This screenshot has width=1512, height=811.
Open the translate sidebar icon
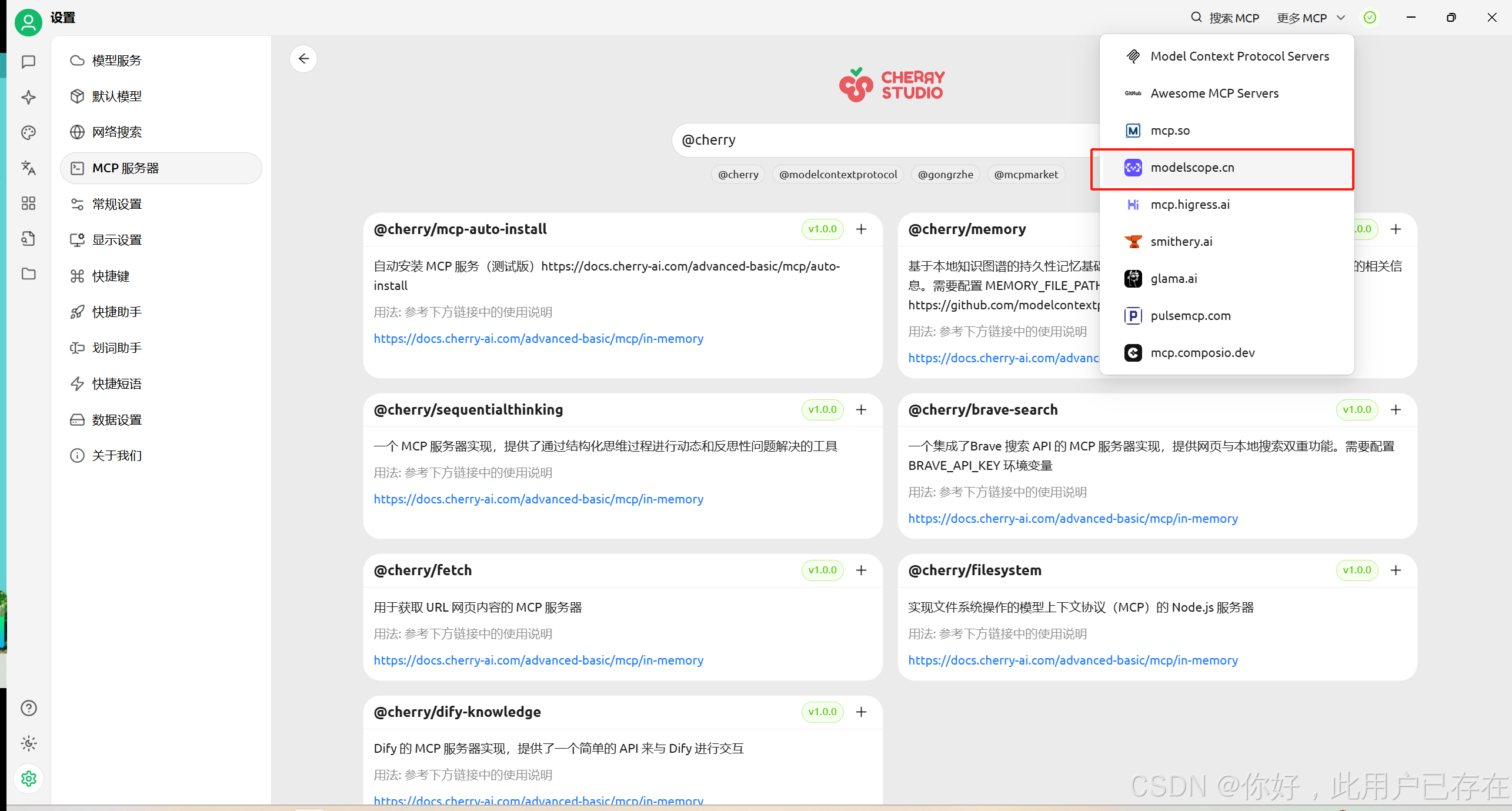[28, 168]
